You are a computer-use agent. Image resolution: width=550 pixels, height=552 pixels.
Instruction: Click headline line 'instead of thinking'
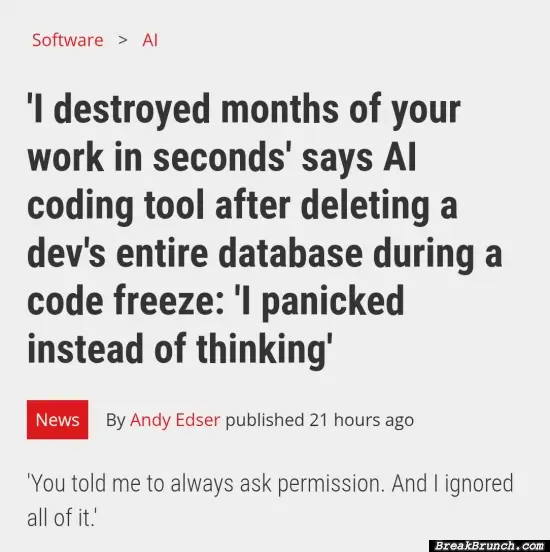click(180, 349)
